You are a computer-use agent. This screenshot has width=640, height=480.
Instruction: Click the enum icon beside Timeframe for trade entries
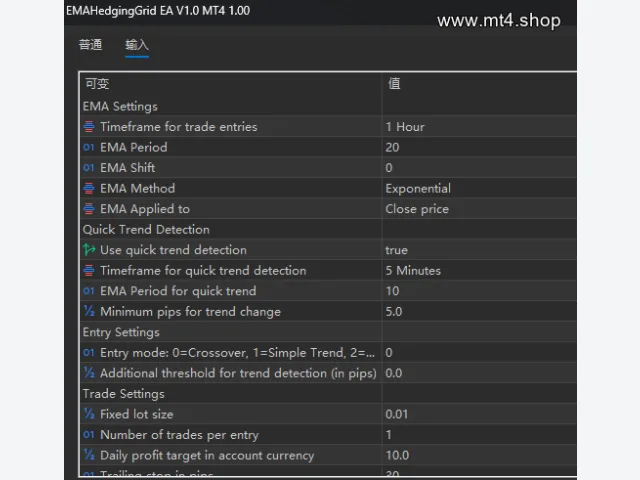(89, 127)
